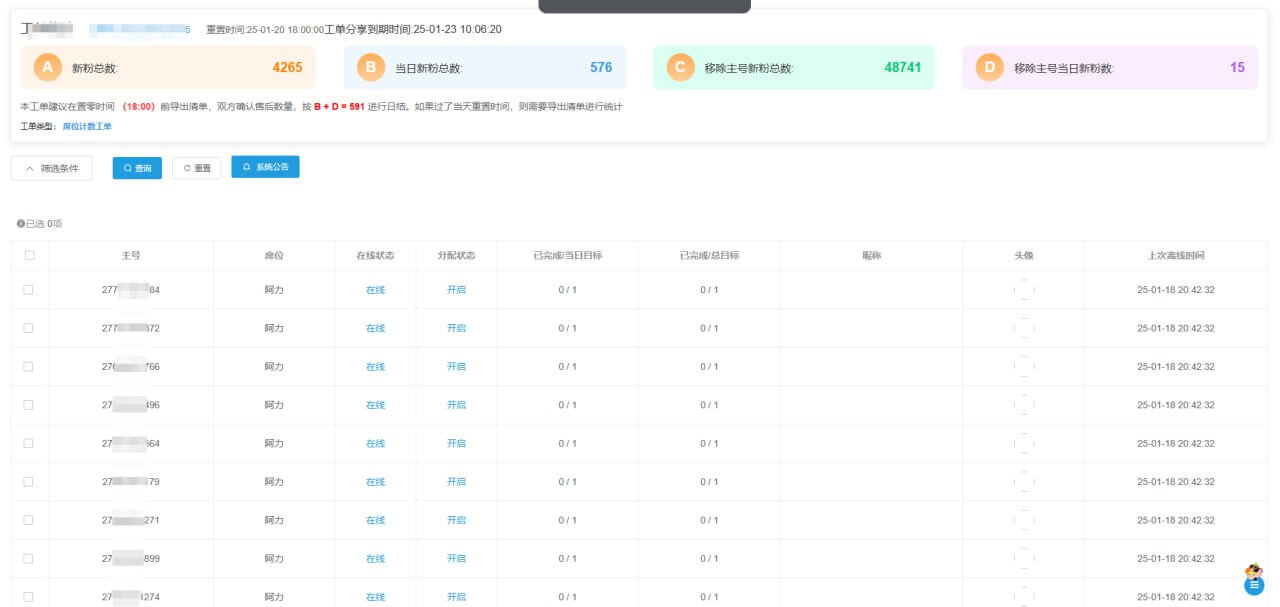1280x607 pixels.
Task: Click the 主号 column header
Action: [131, 255]
